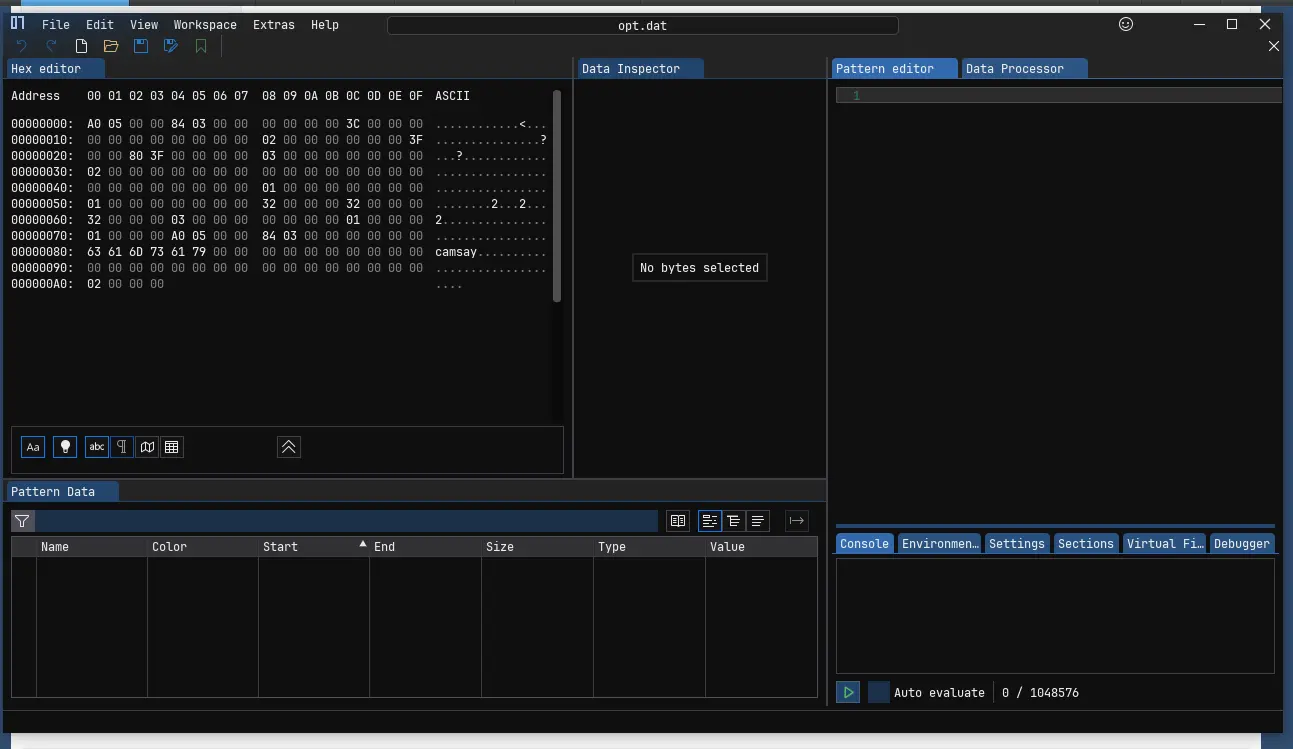Screen dimensions: 1293x749
Task: Click the table grid columns icon
Action: pyautogui.click(x=172, y=447)
